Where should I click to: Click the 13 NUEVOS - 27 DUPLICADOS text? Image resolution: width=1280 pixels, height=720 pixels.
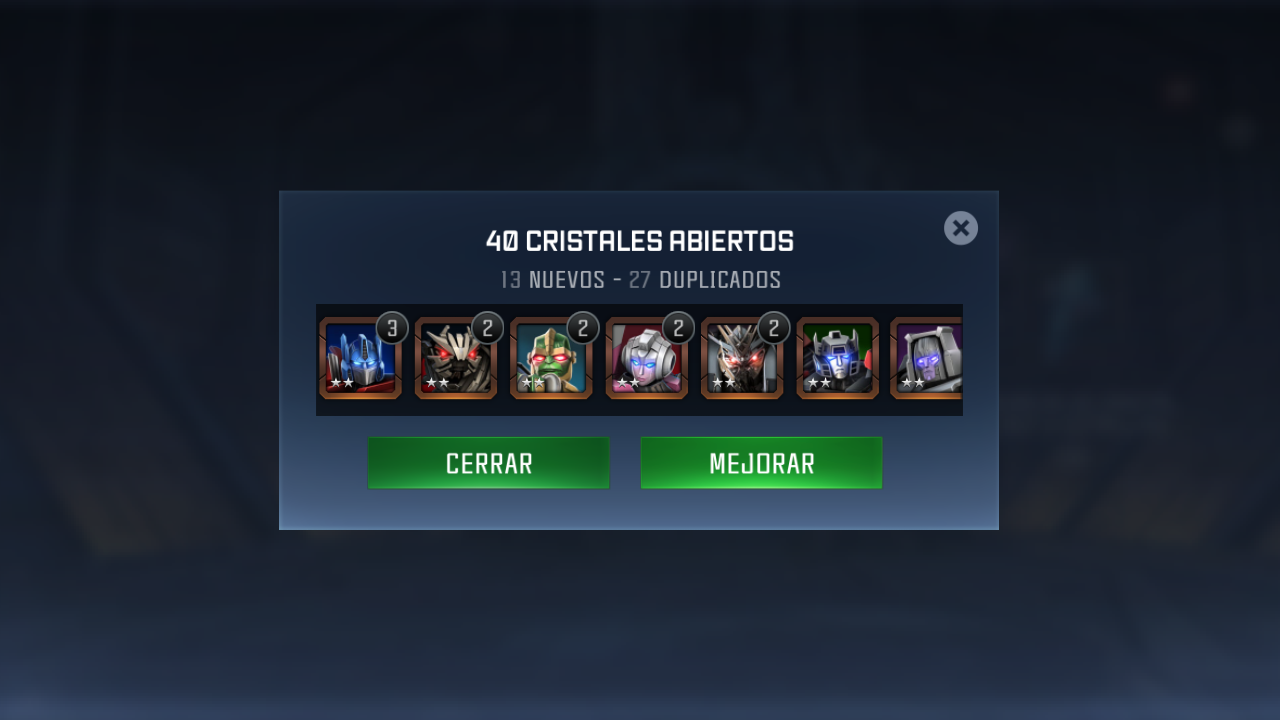coord(640,280)
